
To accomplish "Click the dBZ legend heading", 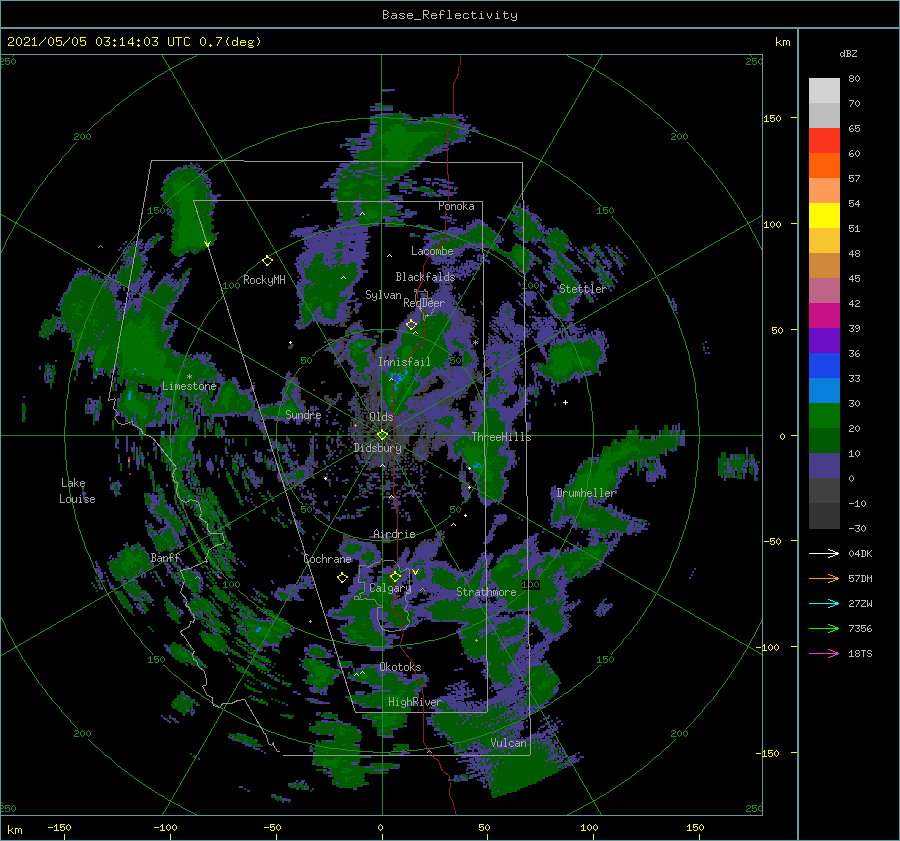I will pos(848,53).
